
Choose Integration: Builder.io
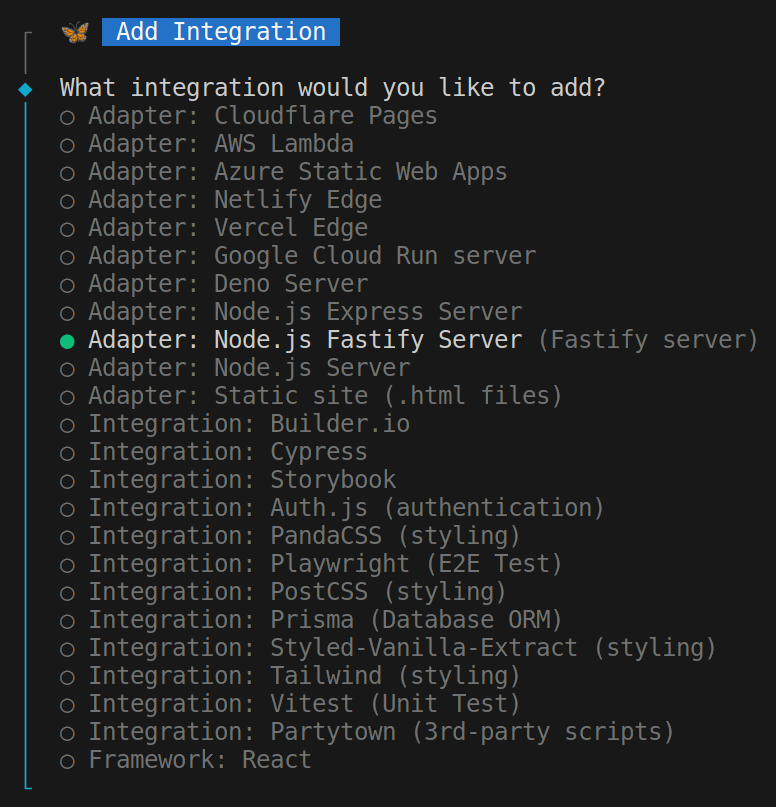(235, 424)
